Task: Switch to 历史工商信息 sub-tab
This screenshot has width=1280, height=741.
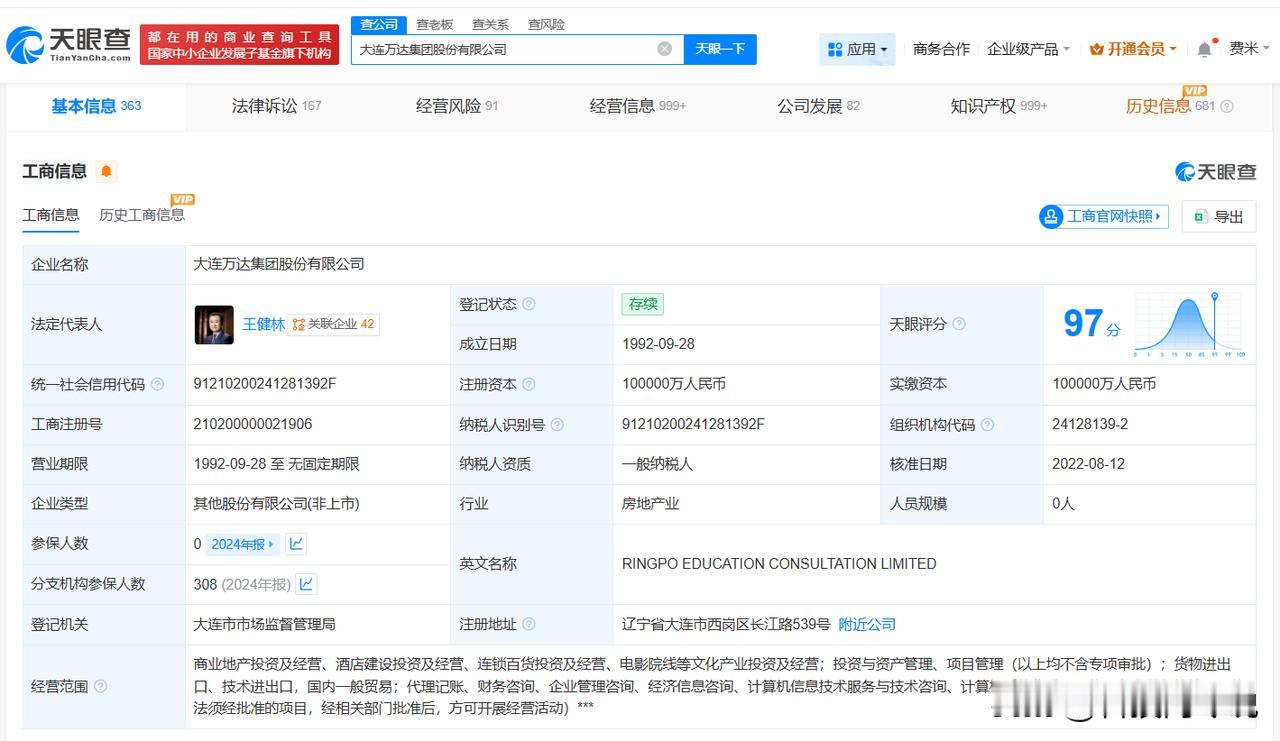Action: click(142, 215)
